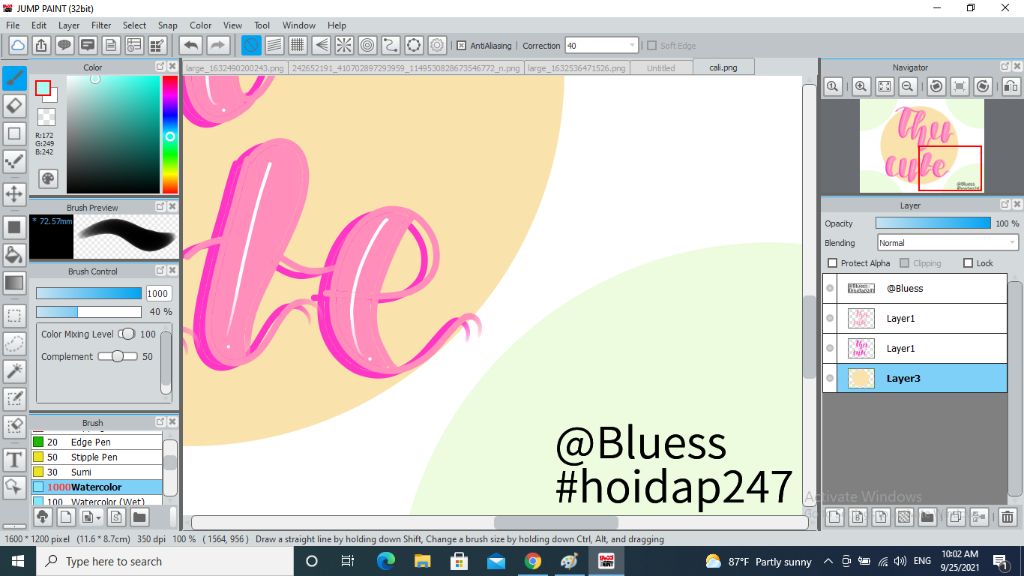1024x576 pixels.
Task: Click the foreground color swatch
Action: tap(43, 88)
